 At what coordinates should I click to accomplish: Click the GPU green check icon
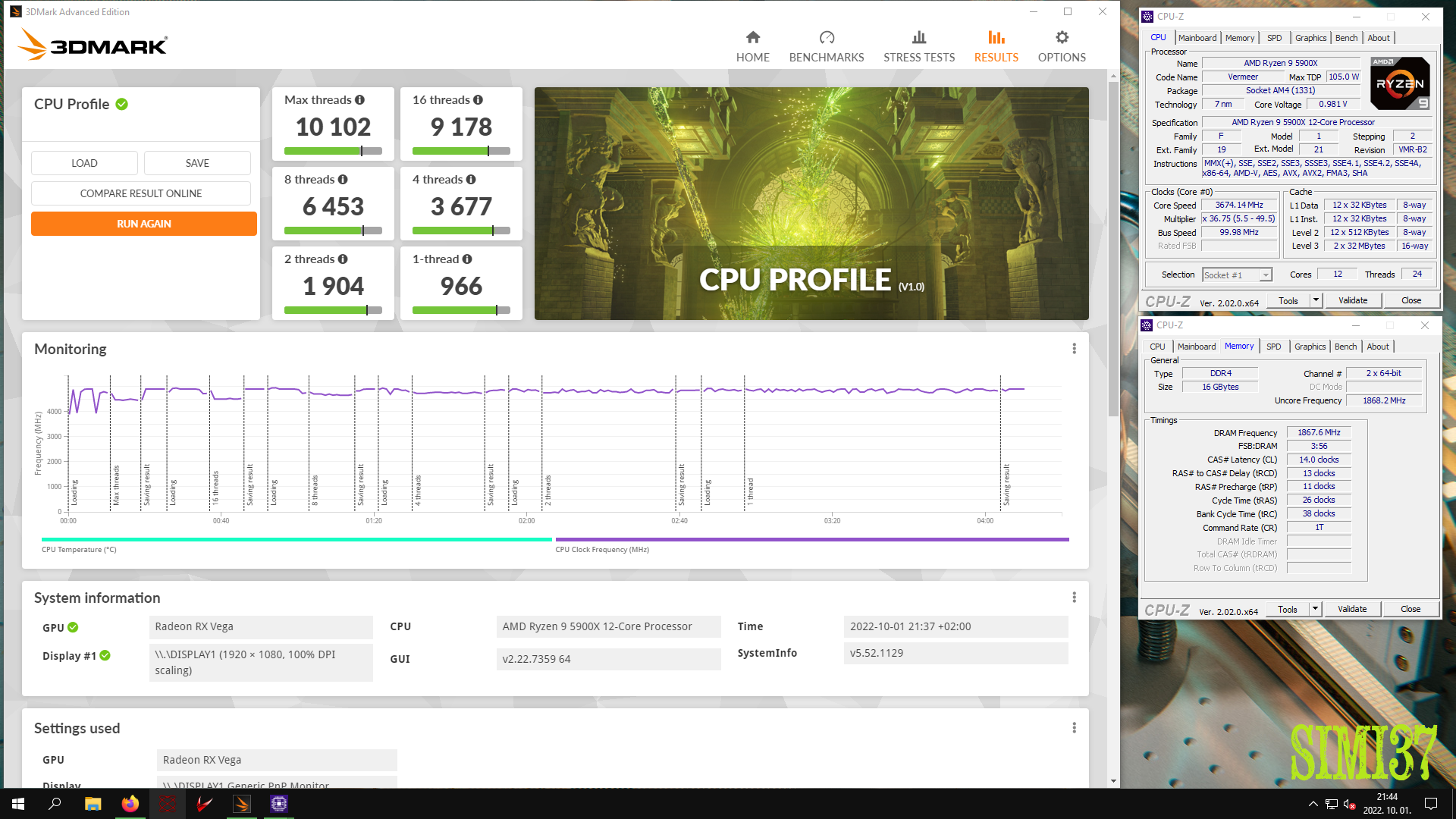tap(73, 627)
